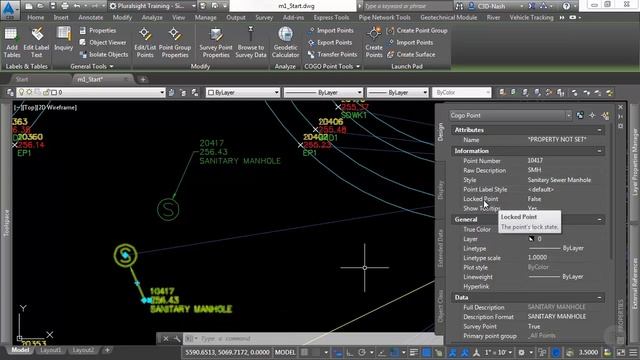Image resolution: width=640 pixels, height=360 pixels.
Task: Click Import Points in COGO Point Tools
Action: [331, 31]
